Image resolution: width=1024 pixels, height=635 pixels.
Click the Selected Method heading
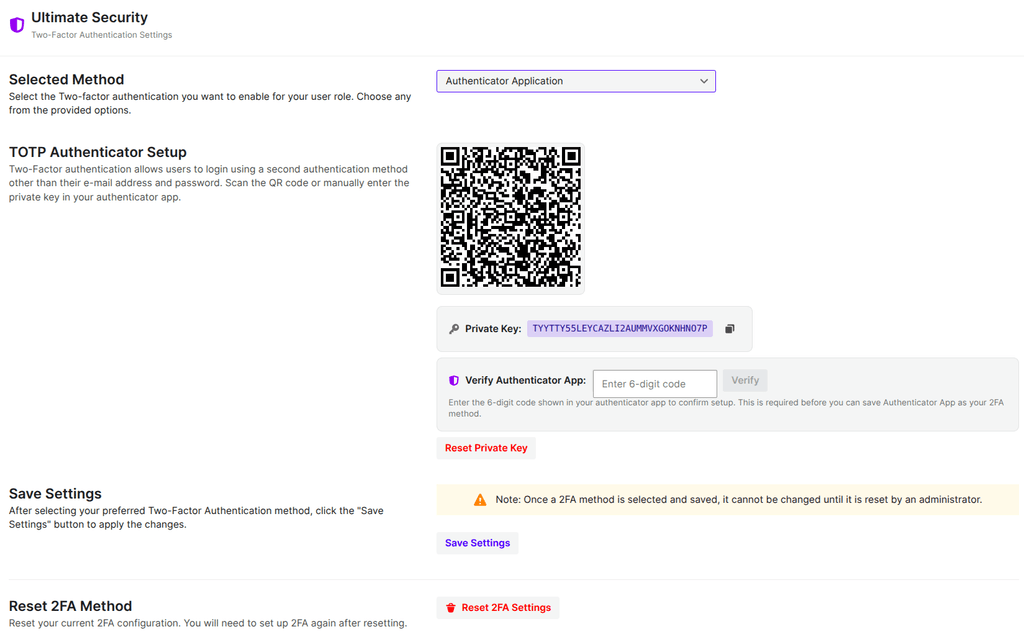pyautogui.click(x=67, y=80)
